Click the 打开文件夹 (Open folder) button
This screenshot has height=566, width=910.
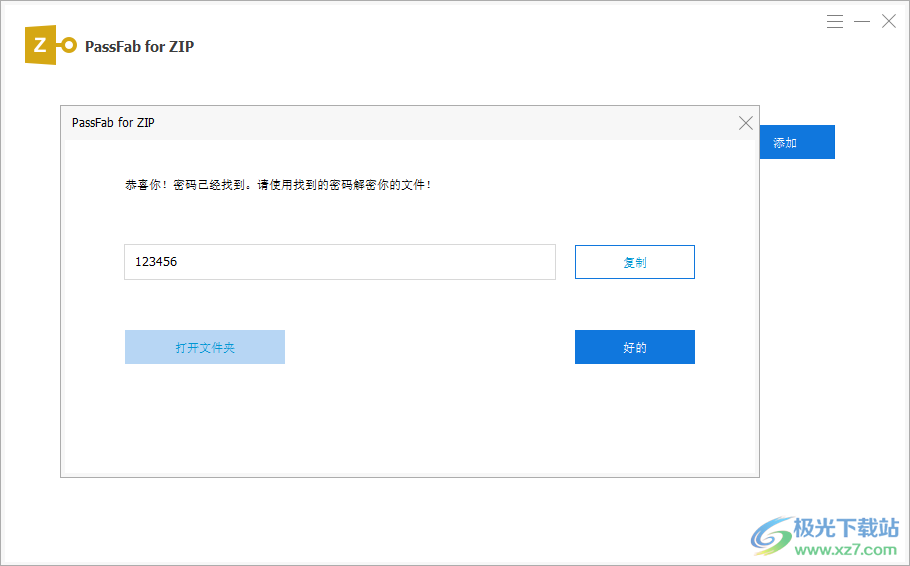point(205,347)
